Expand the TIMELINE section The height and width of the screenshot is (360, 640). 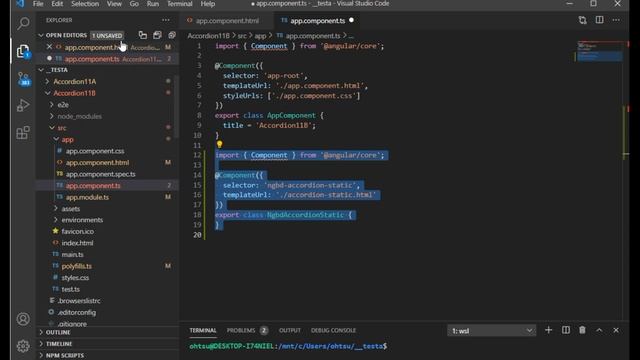point(59,344)
